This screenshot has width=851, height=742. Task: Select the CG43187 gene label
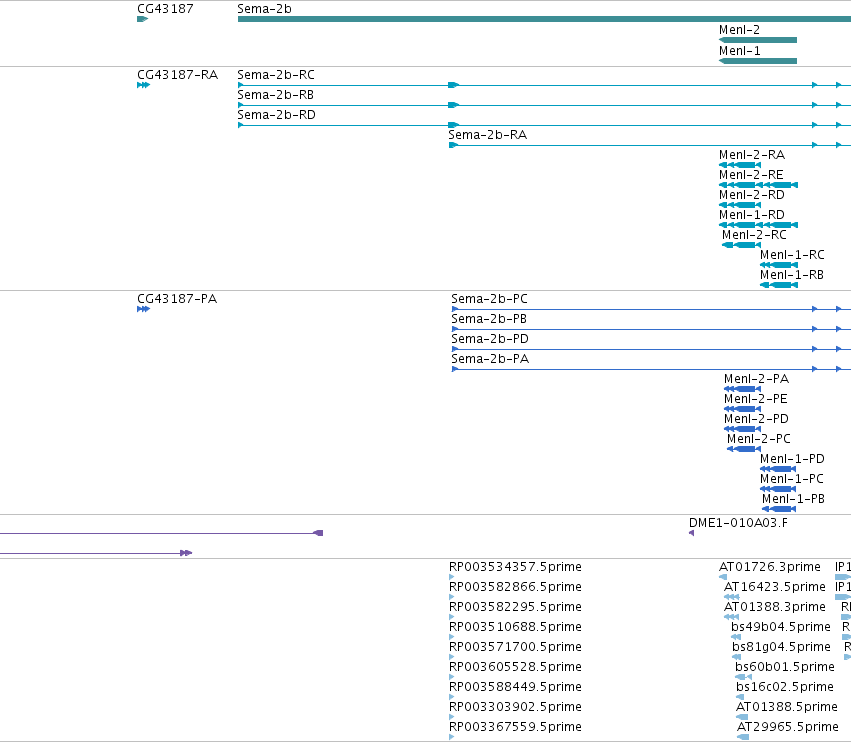click(165, 9)
